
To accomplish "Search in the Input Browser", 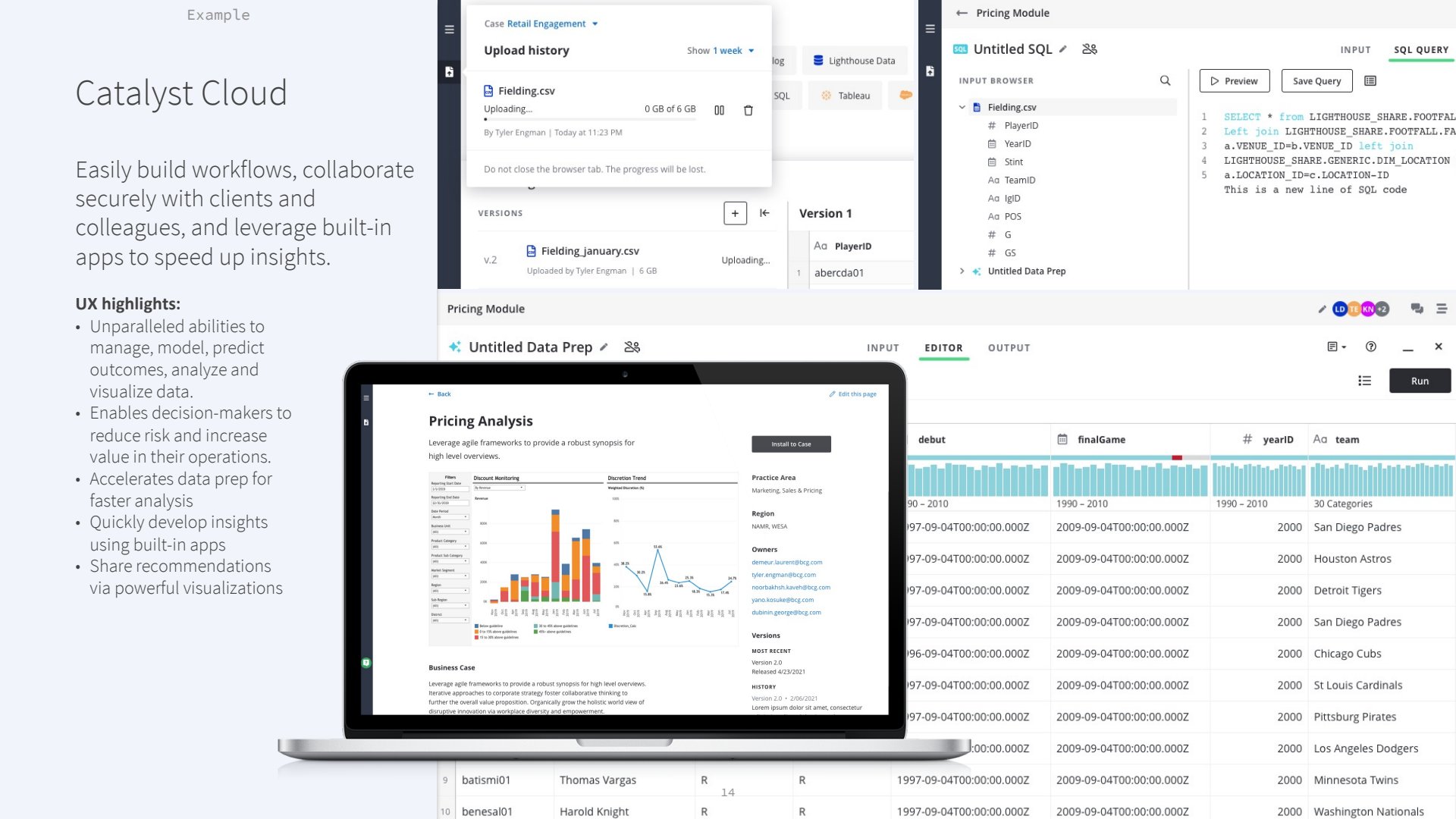I will tap(1165, 81).
